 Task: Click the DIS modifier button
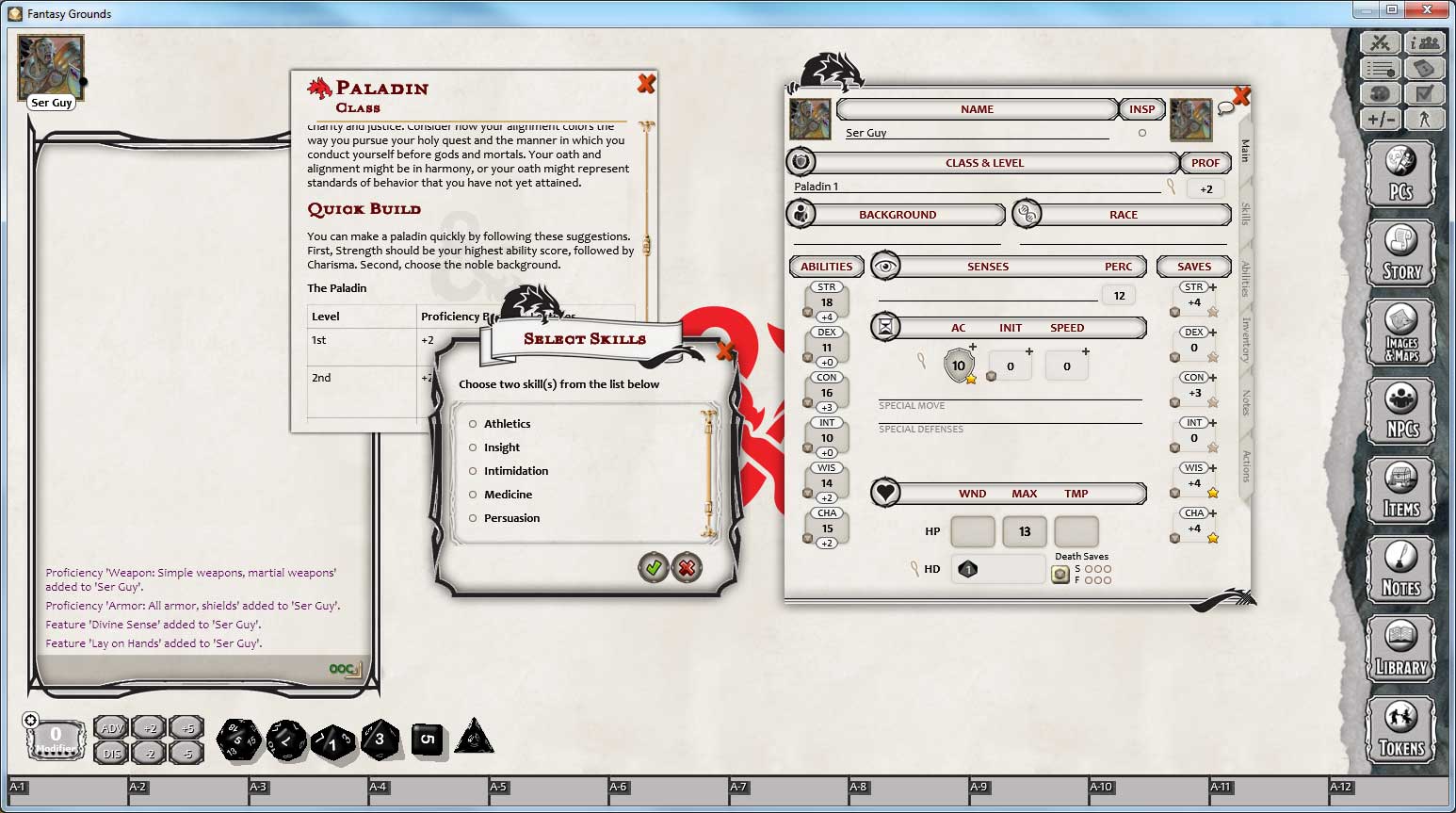111,753
